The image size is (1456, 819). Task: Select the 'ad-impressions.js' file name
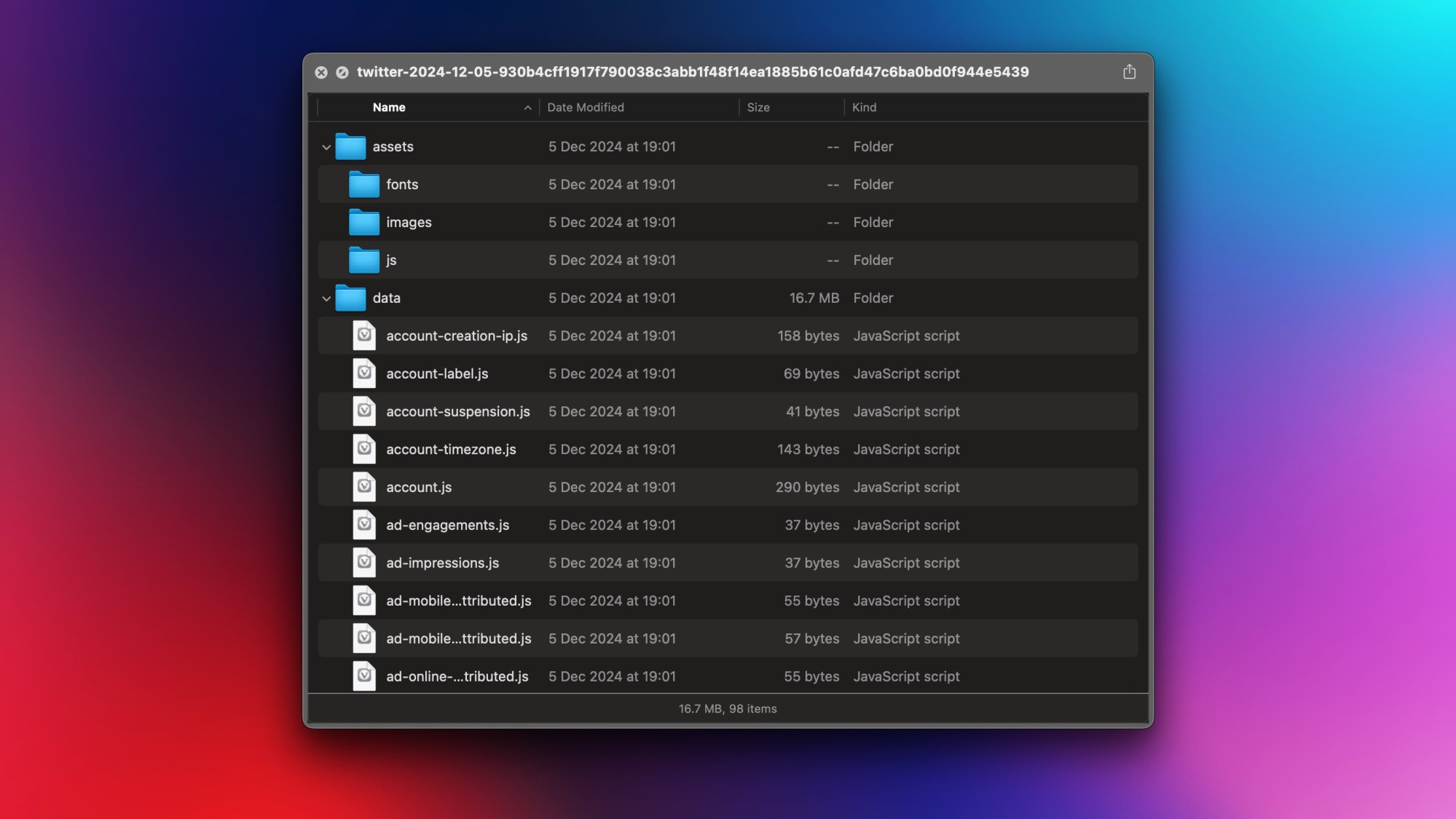tap(442, 563)
